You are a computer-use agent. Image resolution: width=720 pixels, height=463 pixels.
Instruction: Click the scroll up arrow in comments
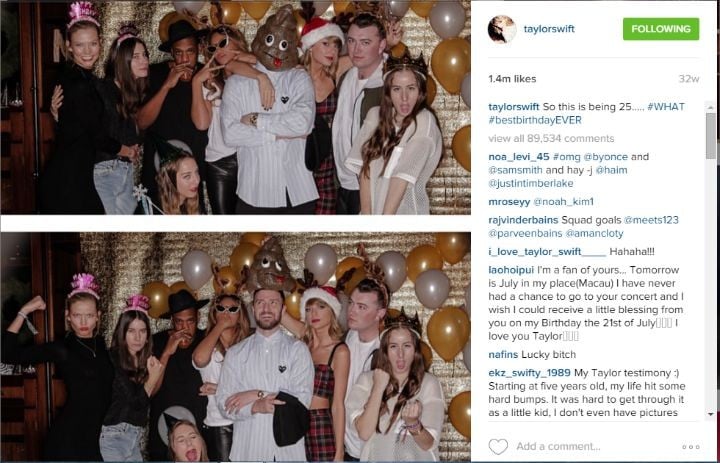click(x=711, y=107)
